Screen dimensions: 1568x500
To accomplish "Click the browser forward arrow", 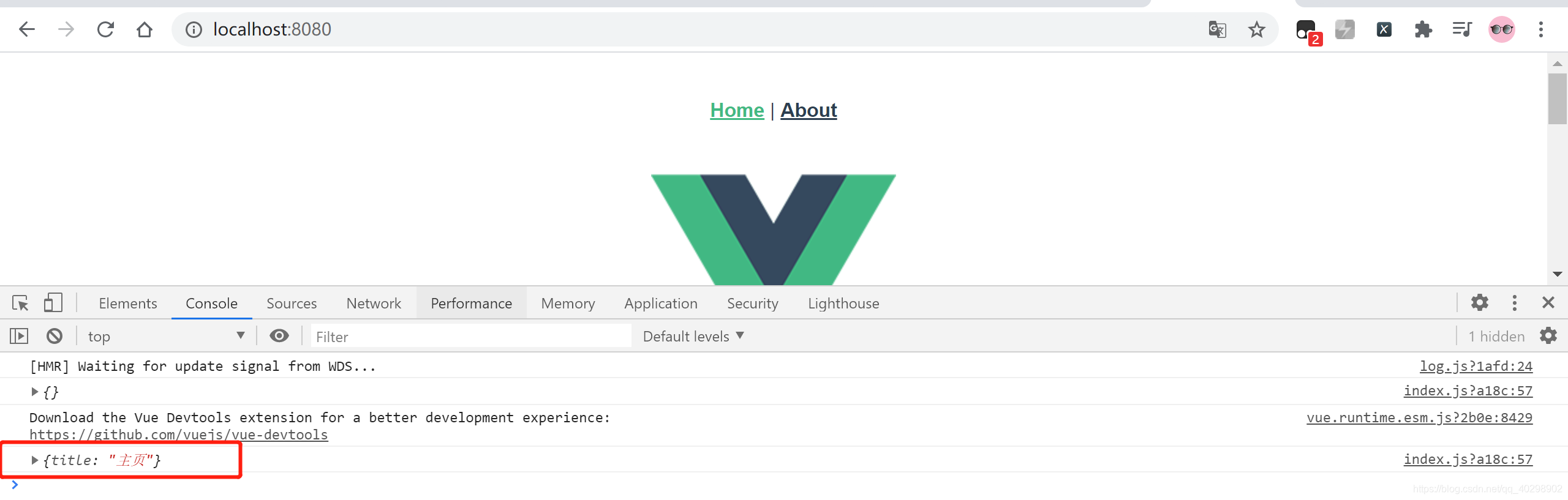I will (x=66, y=29).
